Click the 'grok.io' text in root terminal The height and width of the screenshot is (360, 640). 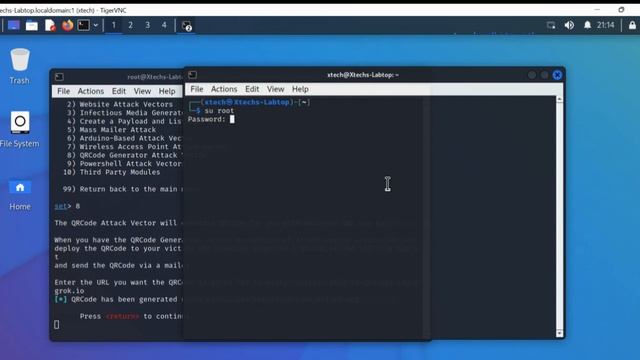tap(69, 291)
